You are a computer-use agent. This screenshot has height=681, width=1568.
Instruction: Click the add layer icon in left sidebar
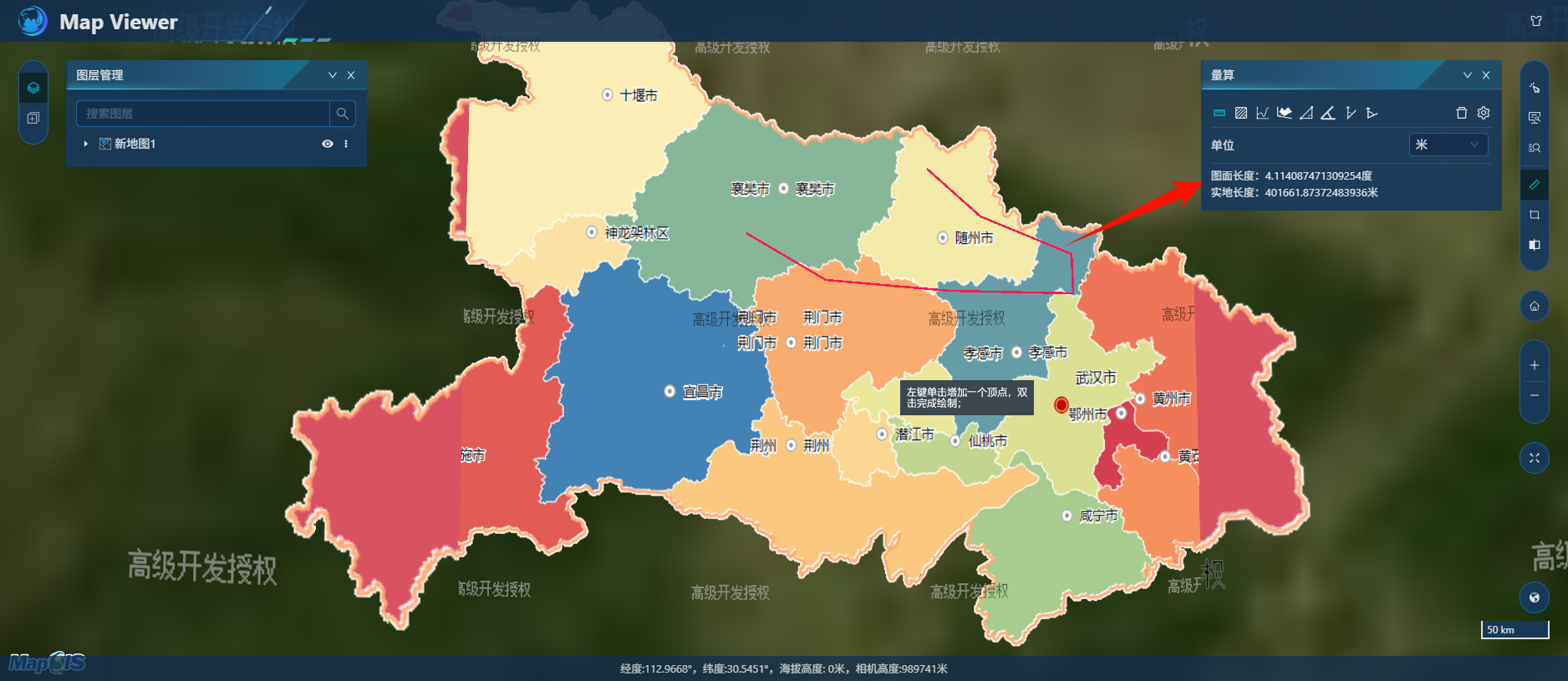tap(33, 118)
